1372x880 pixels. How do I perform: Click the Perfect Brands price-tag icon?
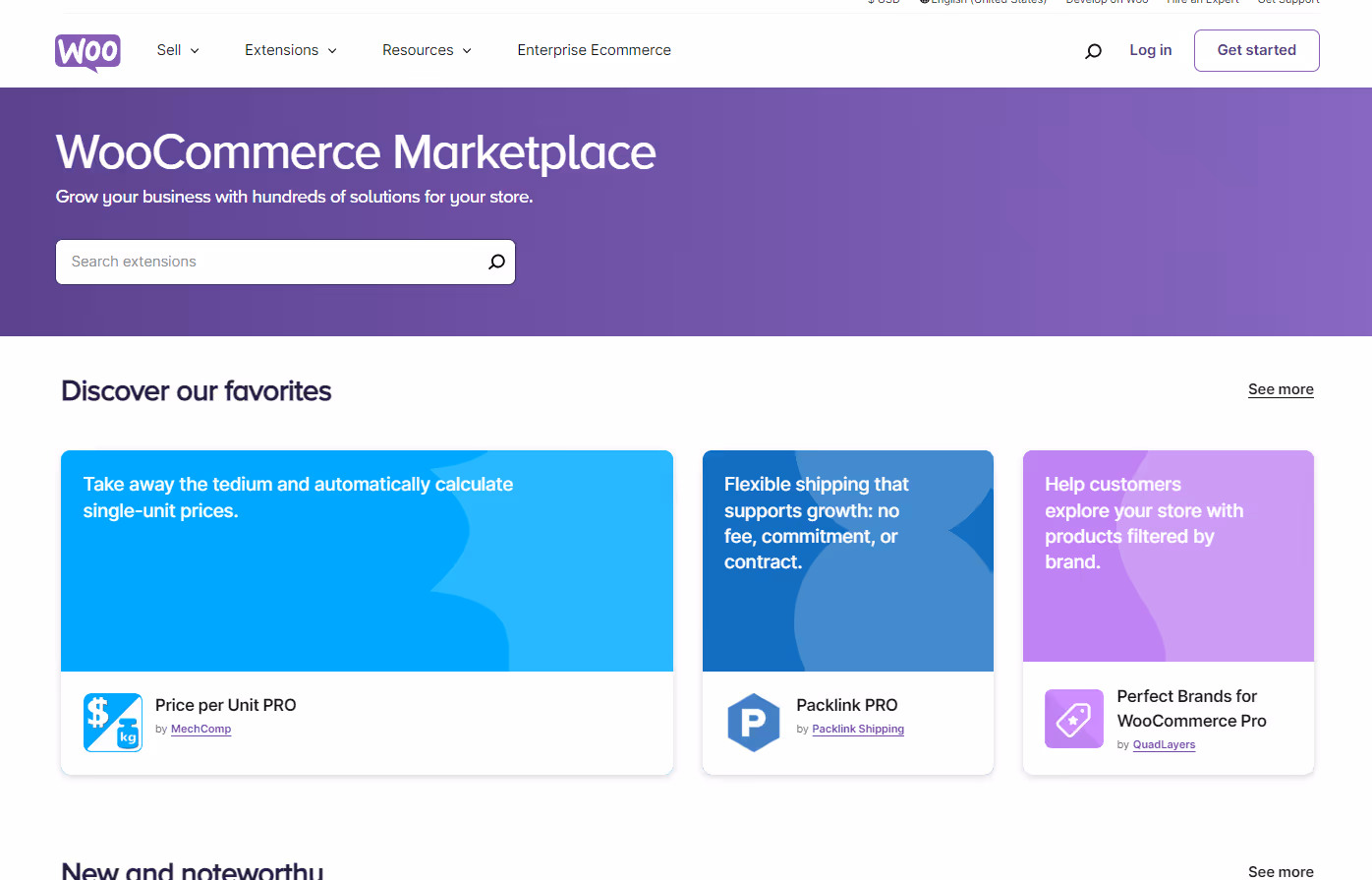(1073, 719)
